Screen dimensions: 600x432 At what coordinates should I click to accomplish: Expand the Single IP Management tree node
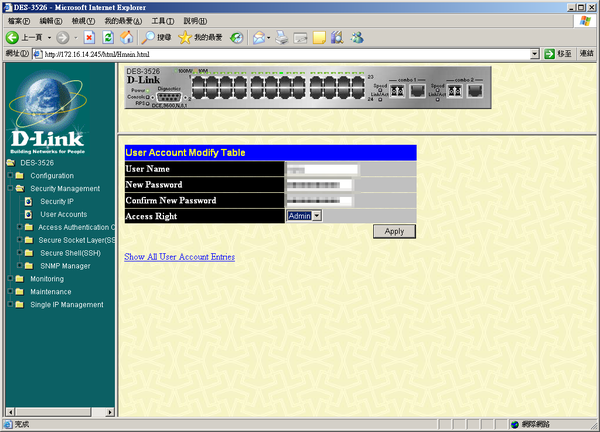pos(10,304)
